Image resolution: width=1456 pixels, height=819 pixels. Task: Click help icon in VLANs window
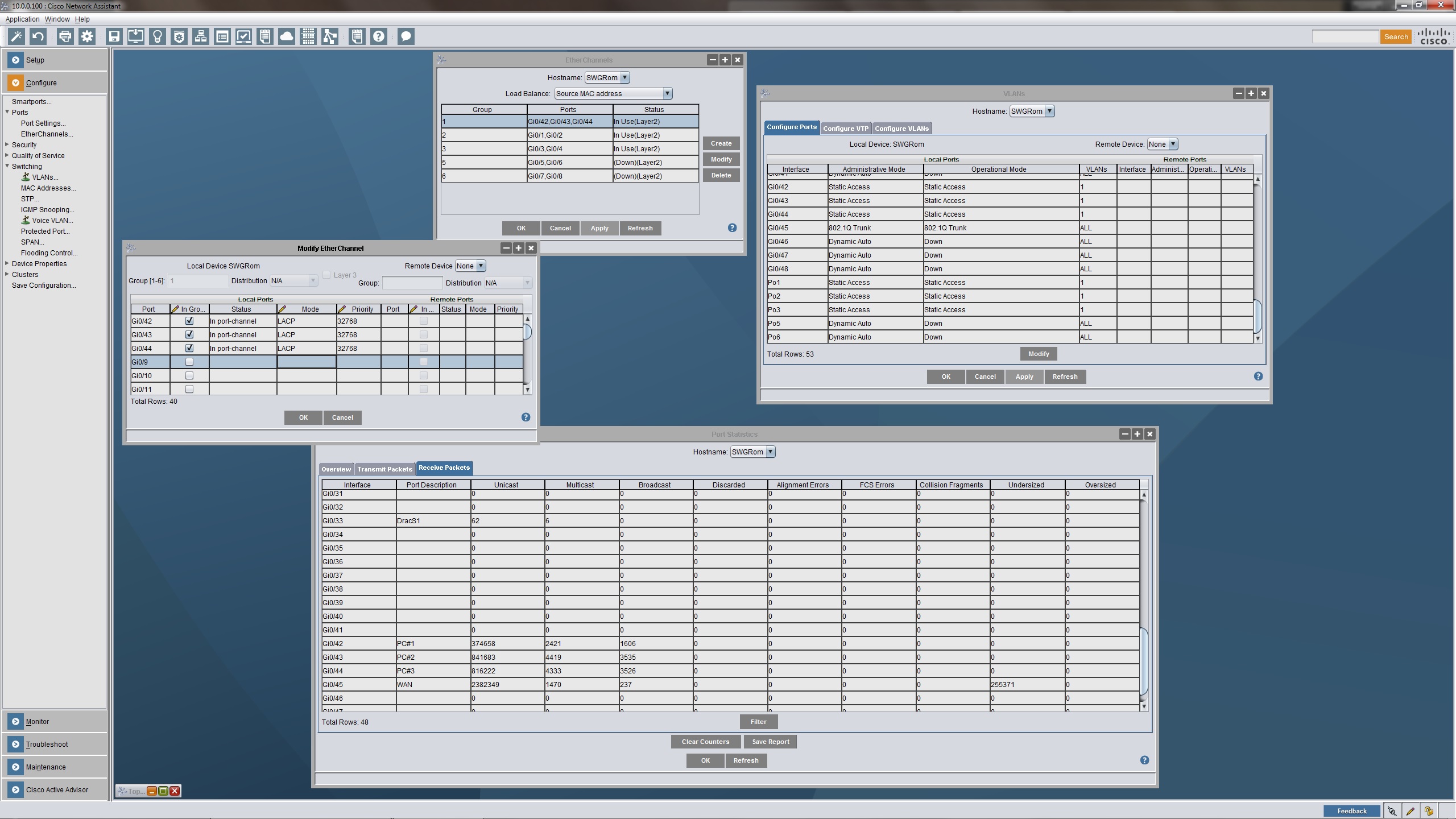[x=1259, y=377]
